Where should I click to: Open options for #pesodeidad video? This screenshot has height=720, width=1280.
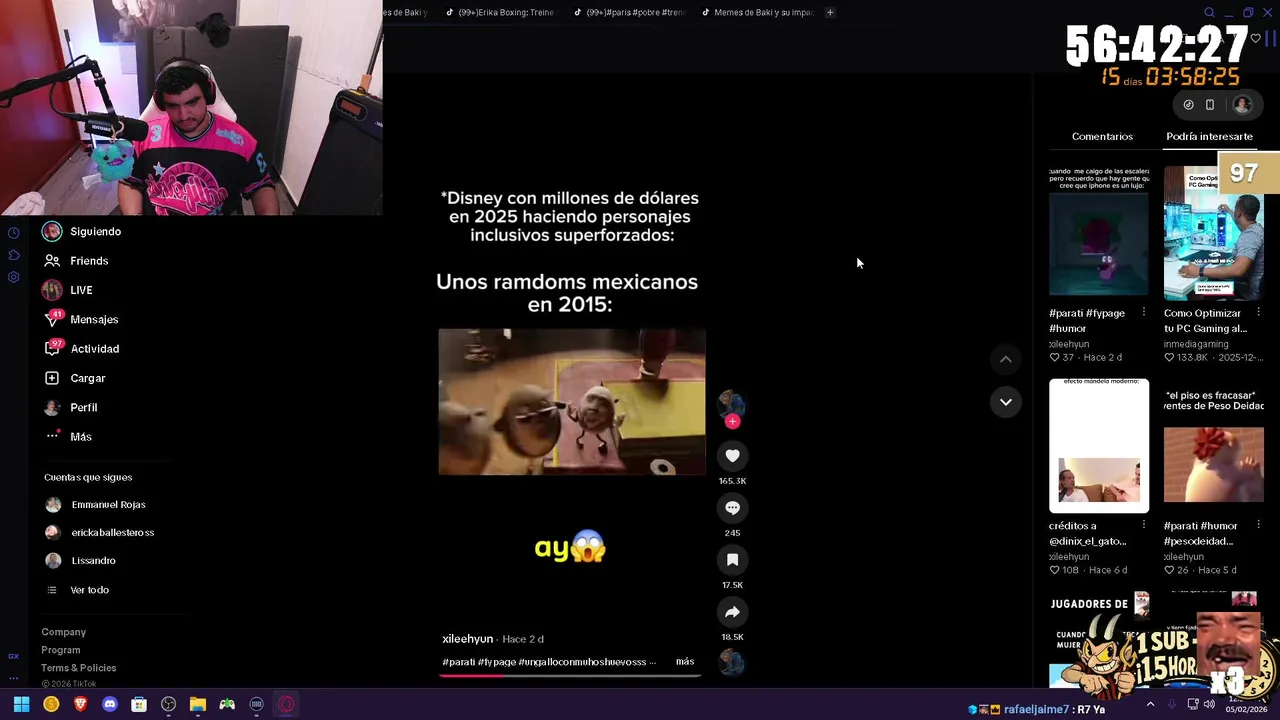[1258, 526]
